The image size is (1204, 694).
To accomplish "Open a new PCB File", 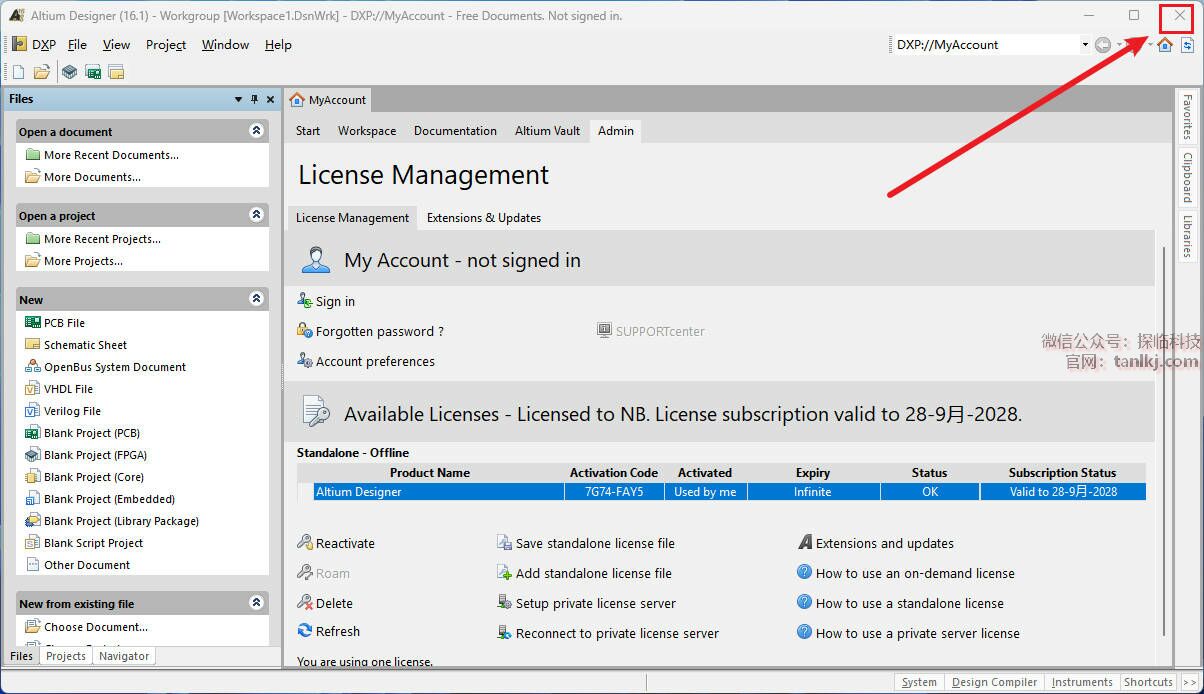I will tap(64, 323).
